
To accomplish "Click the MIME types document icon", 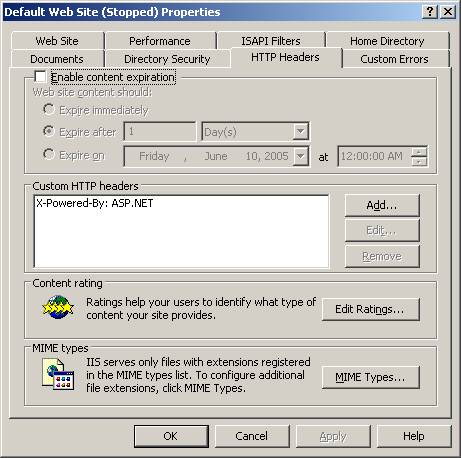I will click(x=58, y=374).
